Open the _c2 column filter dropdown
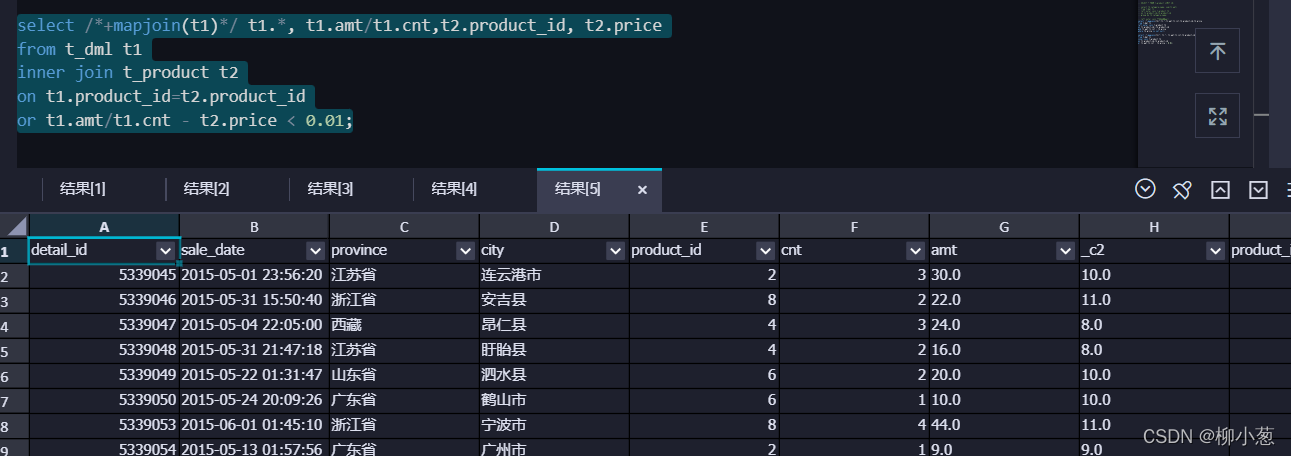 1215,250
